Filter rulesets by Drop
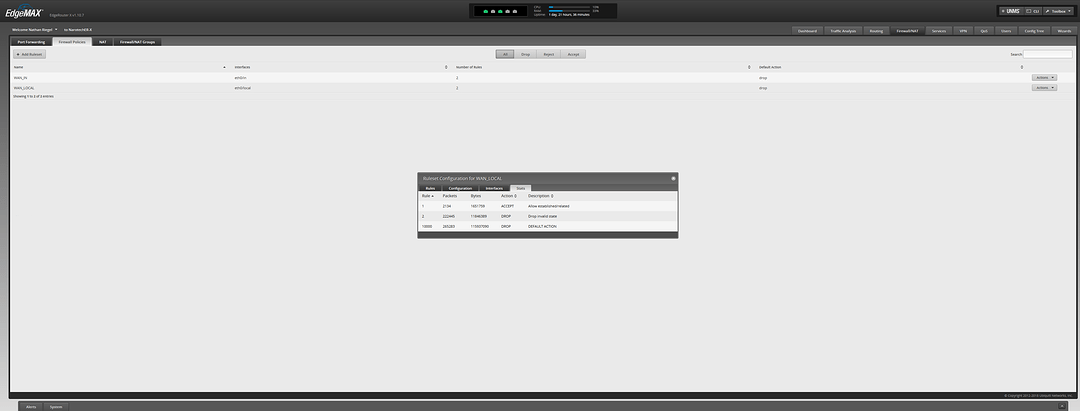 pos(526,54)
